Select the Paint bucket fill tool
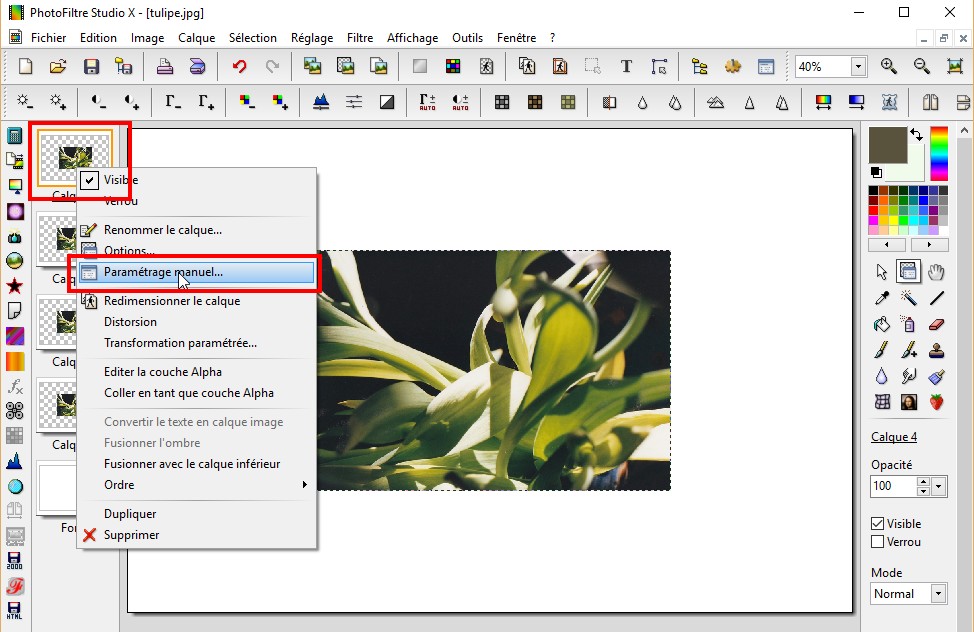The image size is (974, 632). click(882, 324)
